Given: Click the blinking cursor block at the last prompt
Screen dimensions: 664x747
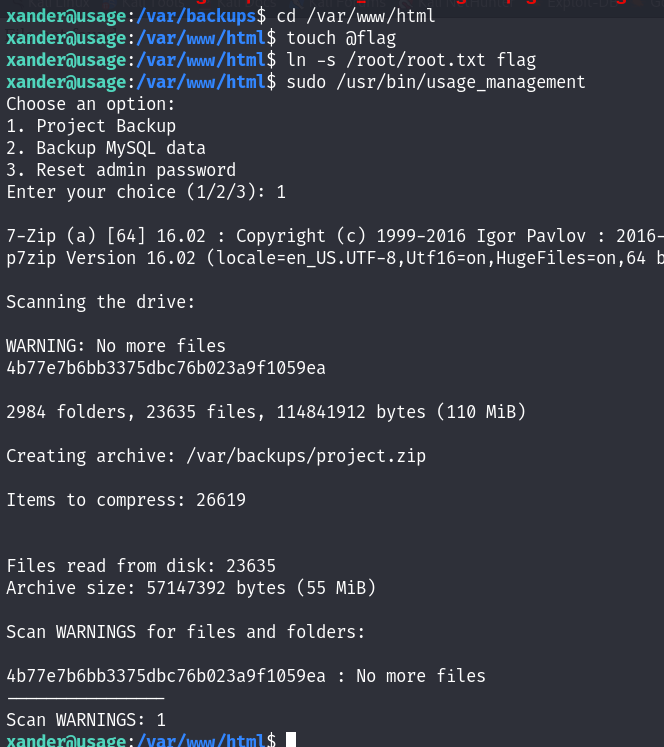Looking at the screenshot, I should (x=291, y=740).
